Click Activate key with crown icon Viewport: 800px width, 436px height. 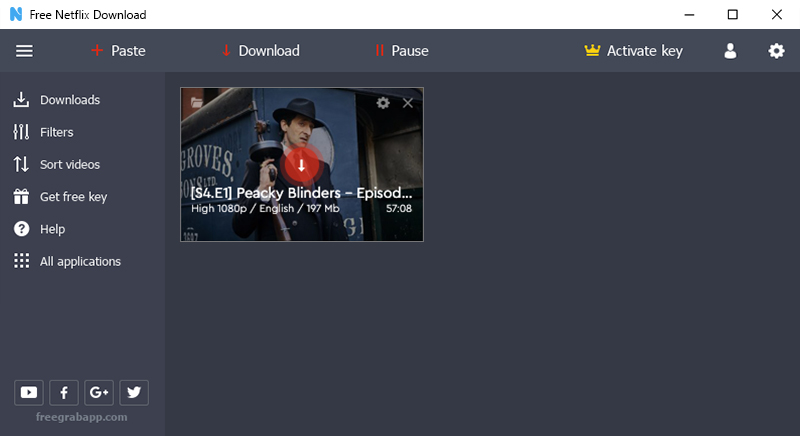[x=633, y=51]
